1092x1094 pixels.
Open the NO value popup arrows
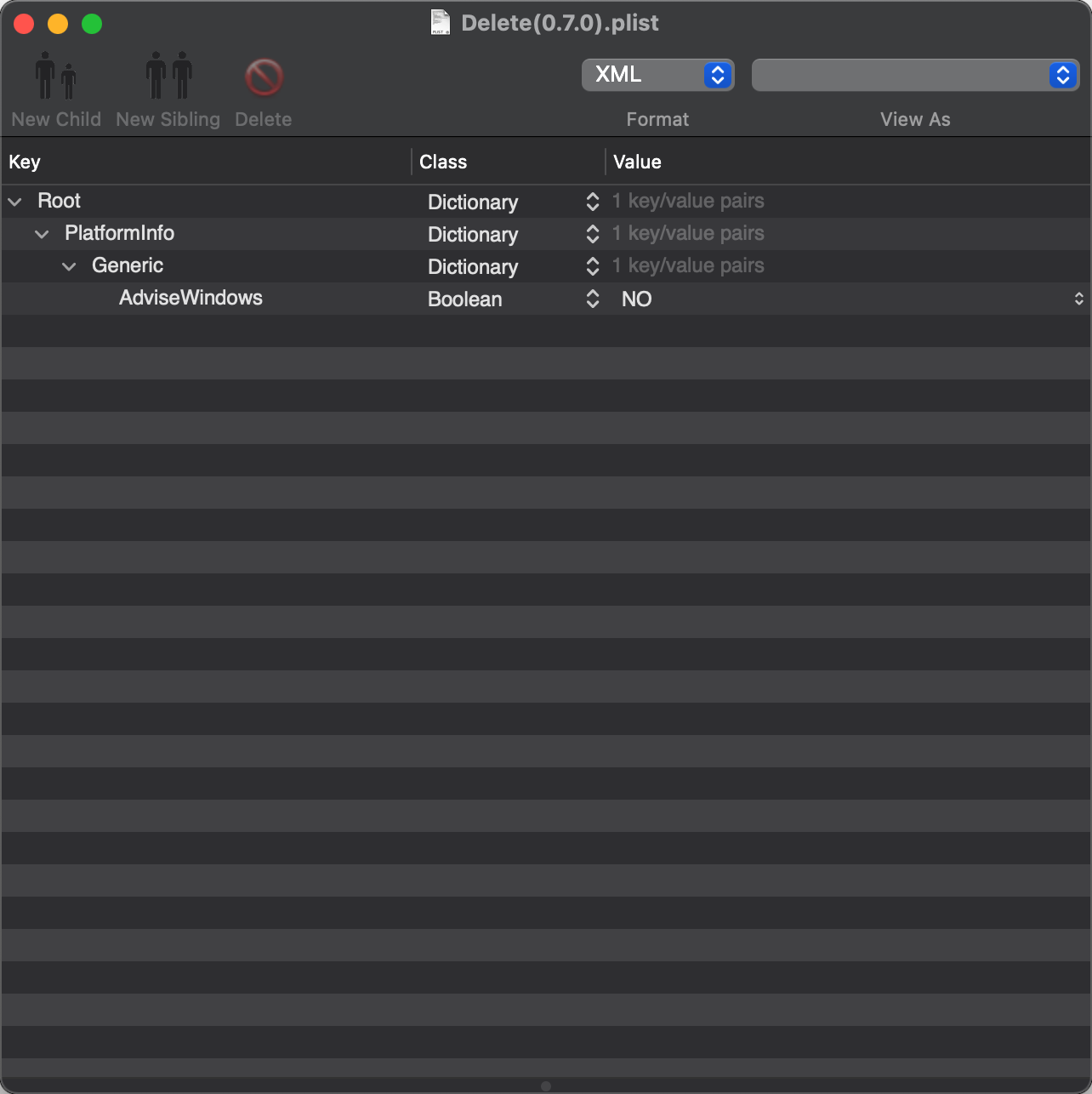(1078, 299)
